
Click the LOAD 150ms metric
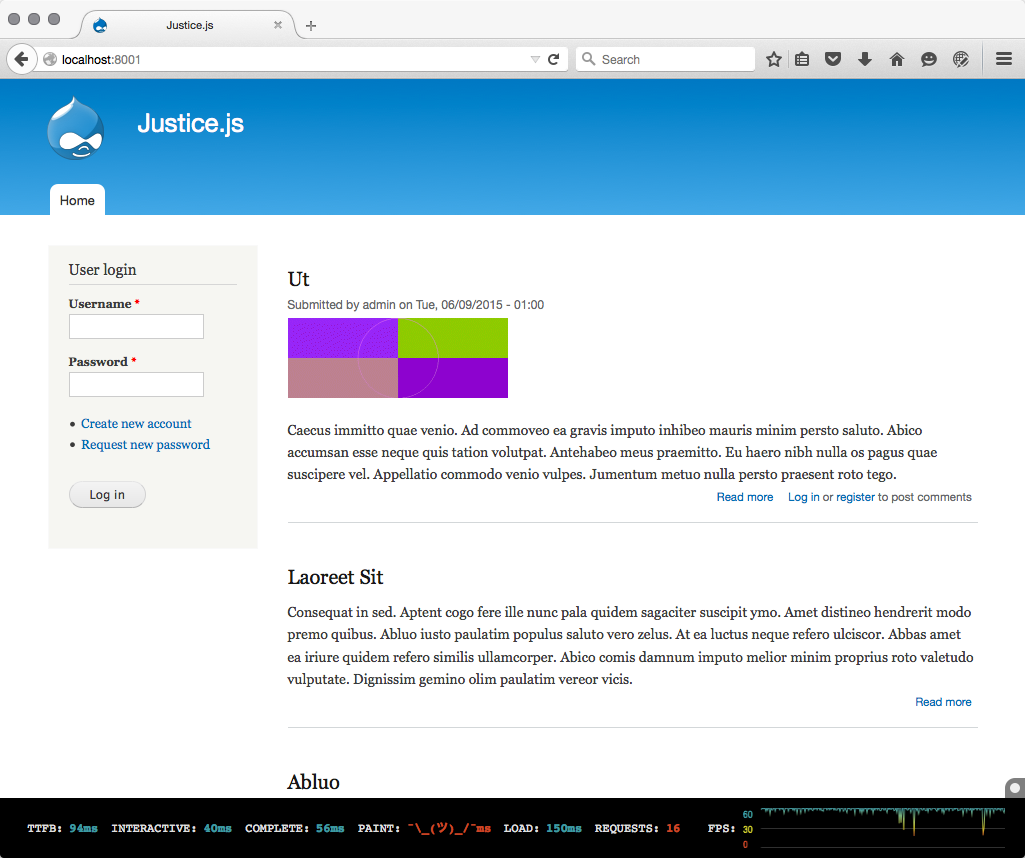[x=542, y=828]
